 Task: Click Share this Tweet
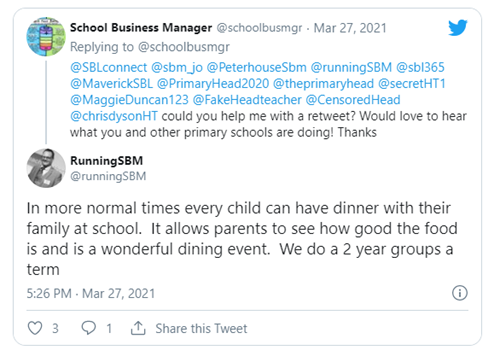[201, 329]
